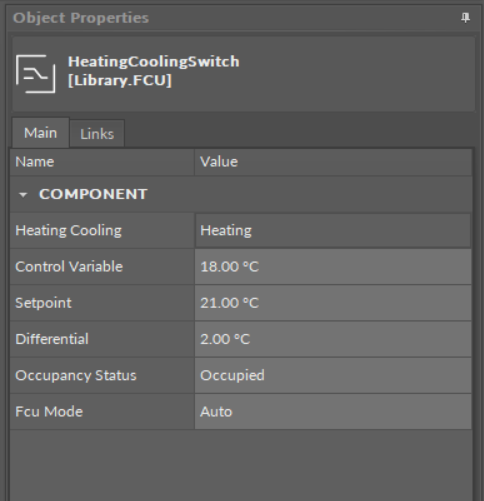Select the Main tab

(40, 133)
